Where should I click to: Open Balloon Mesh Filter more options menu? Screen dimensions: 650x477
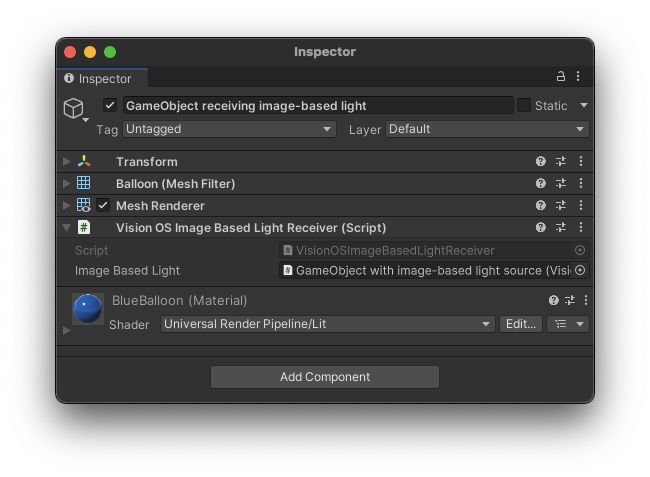(x=580, y=184)
